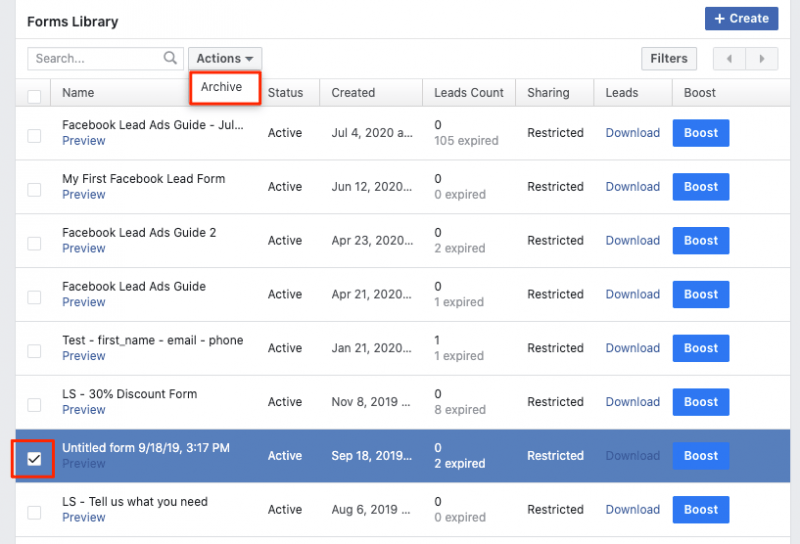Preview Untitled form 9/18/19
This screenshot has width=800, height=544.
point(84,463)
